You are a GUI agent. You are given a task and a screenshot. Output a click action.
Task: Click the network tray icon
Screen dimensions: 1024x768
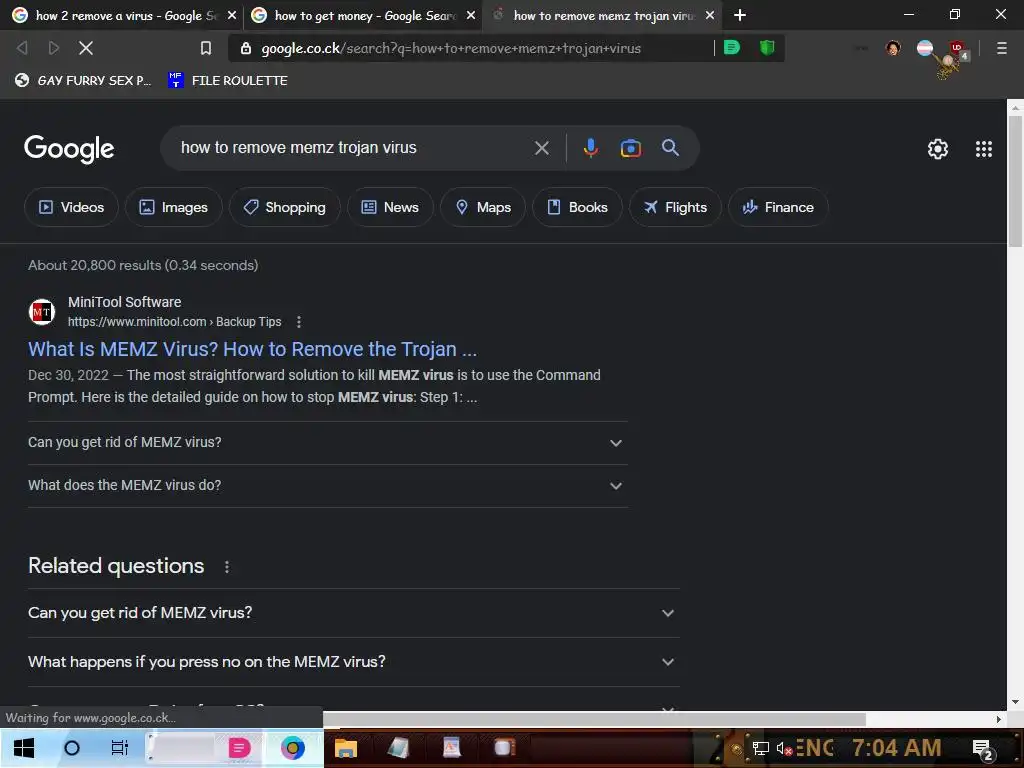coord(760,748)
